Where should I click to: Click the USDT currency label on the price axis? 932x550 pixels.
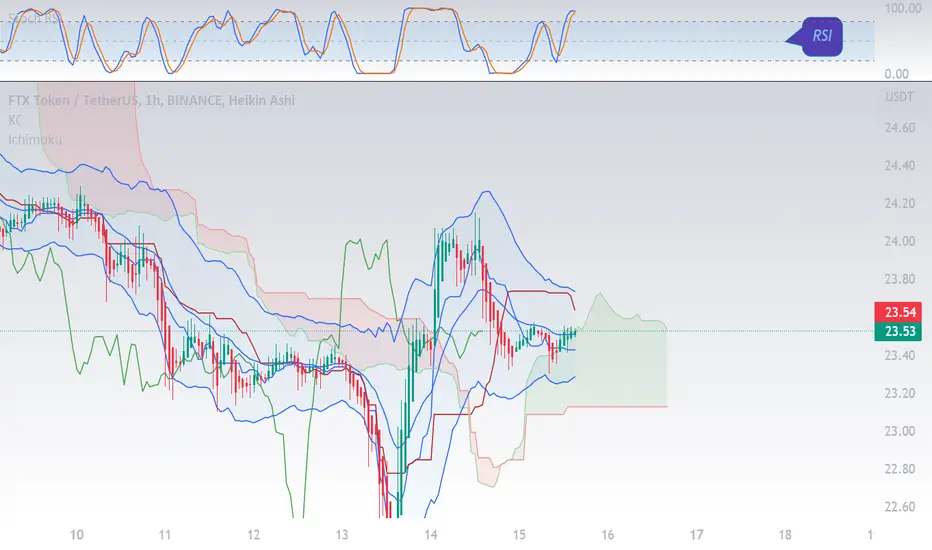click(899, 97)
